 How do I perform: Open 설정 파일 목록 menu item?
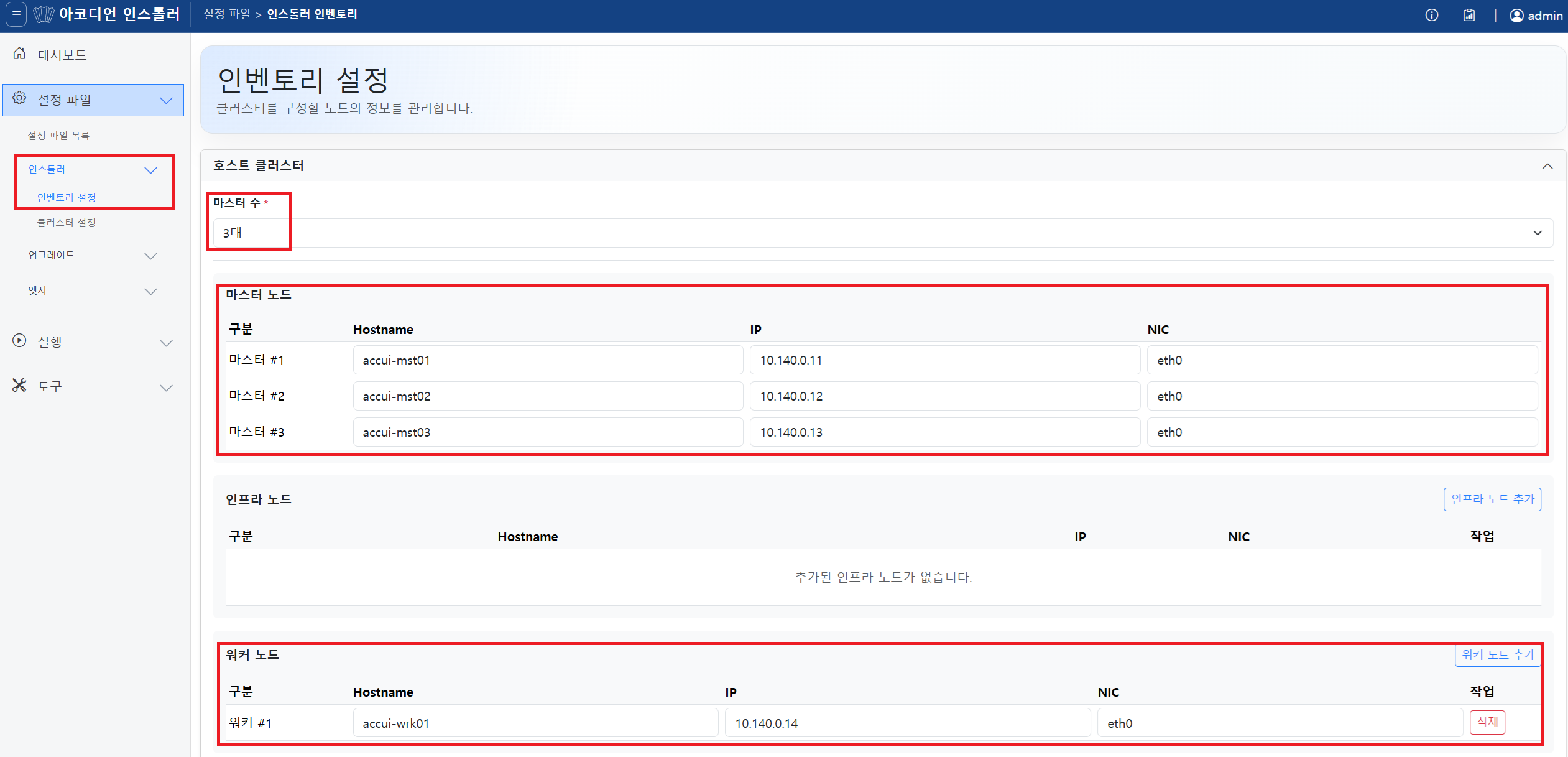tap(58, 135)
